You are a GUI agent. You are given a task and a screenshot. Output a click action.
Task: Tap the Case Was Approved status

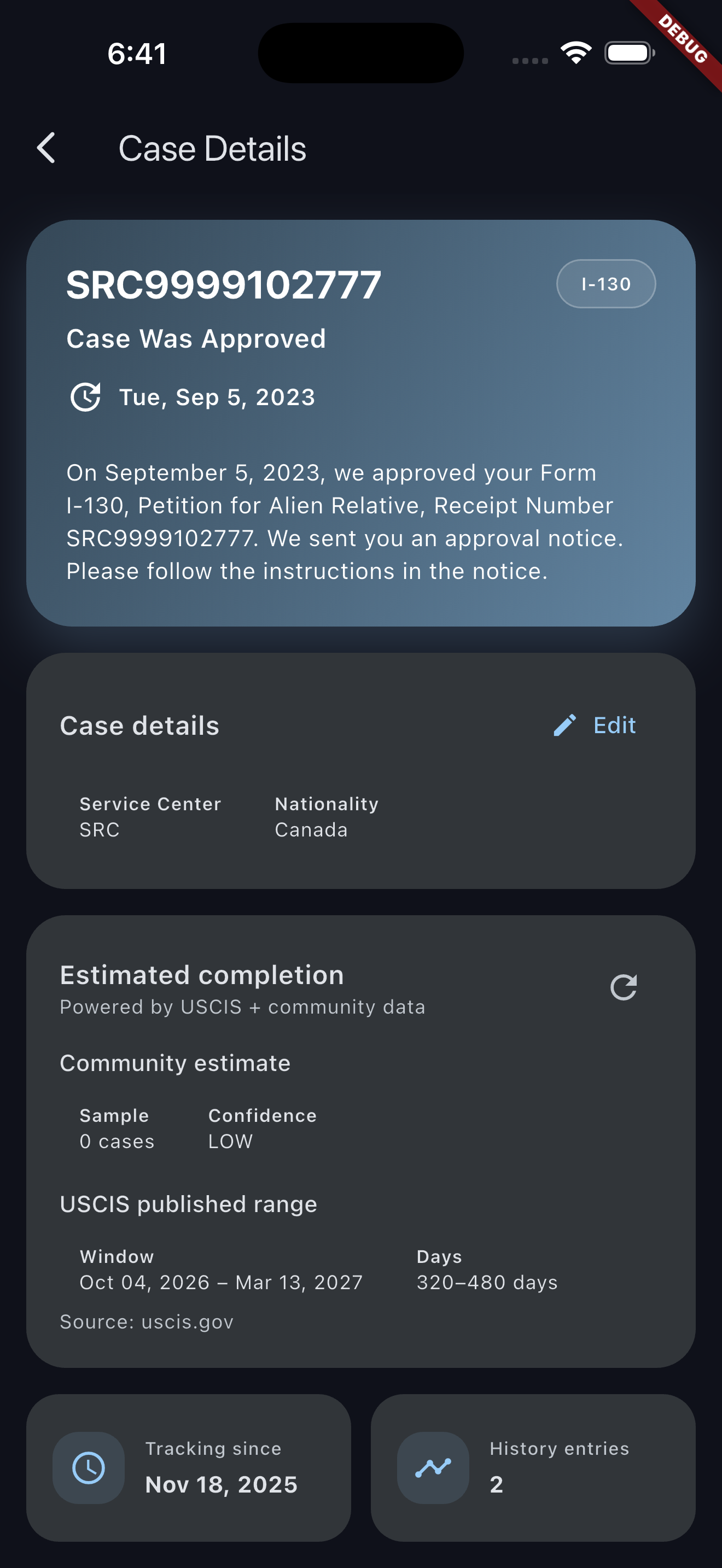[196, 338]
